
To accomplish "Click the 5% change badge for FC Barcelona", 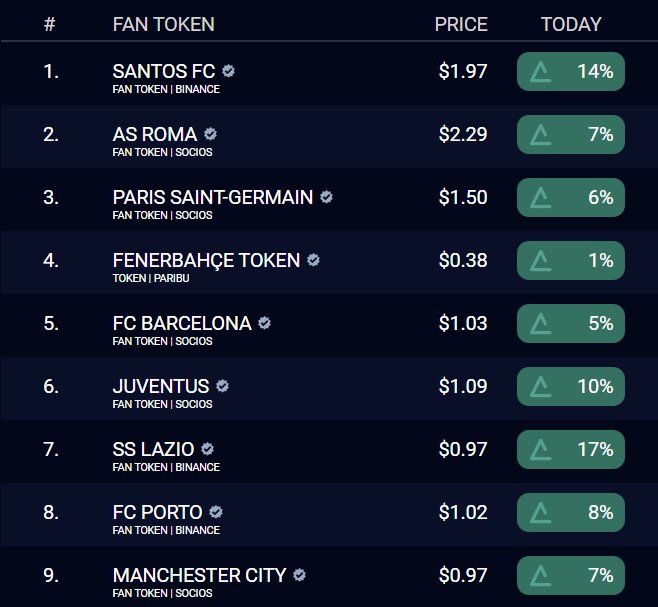I will pos(571,323).
